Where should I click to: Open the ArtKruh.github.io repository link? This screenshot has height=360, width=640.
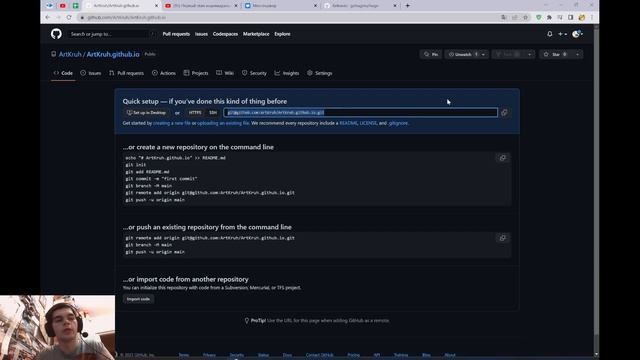pos(113,54)
